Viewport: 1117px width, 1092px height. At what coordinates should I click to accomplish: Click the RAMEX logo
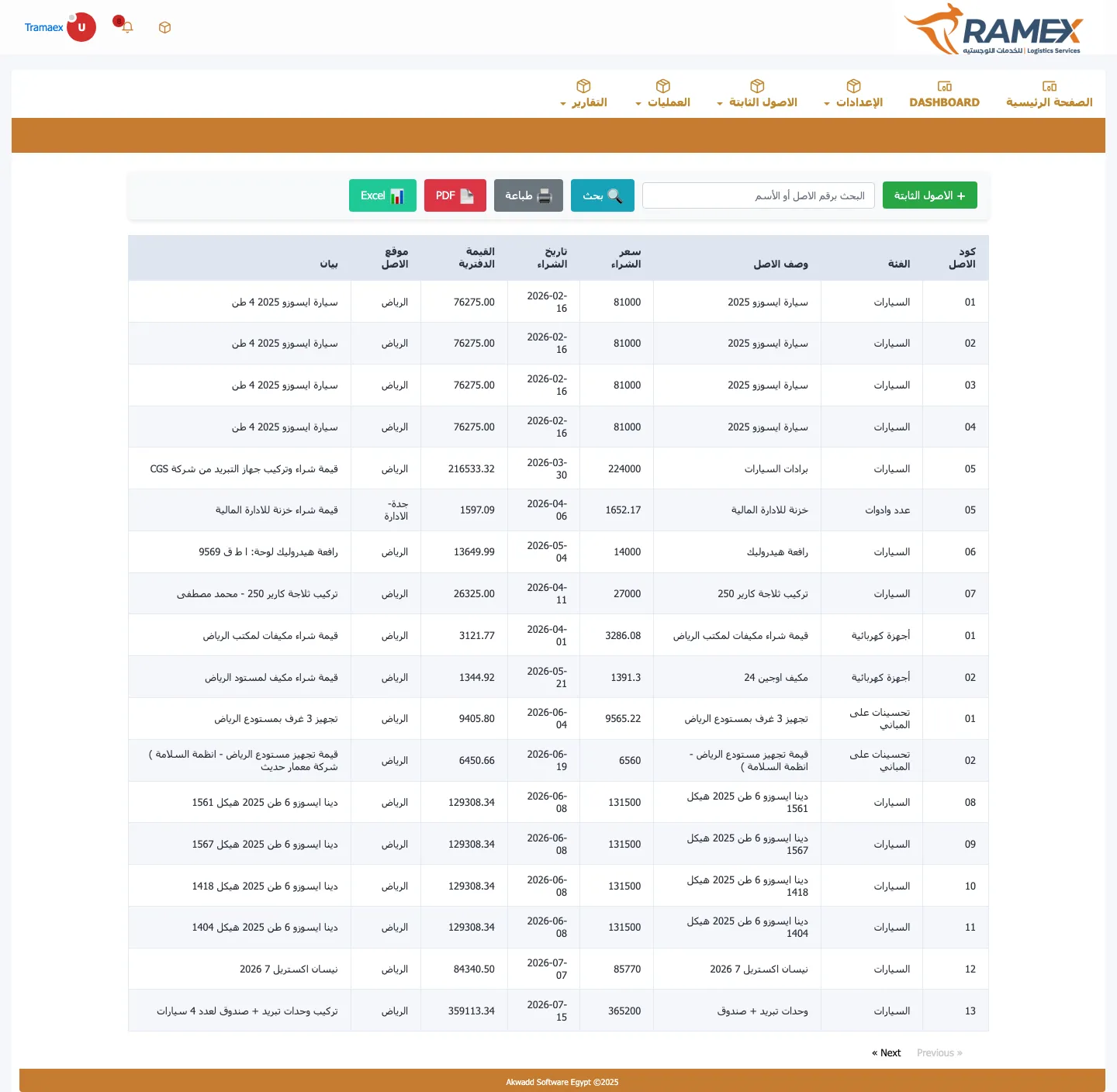point(994,29)
